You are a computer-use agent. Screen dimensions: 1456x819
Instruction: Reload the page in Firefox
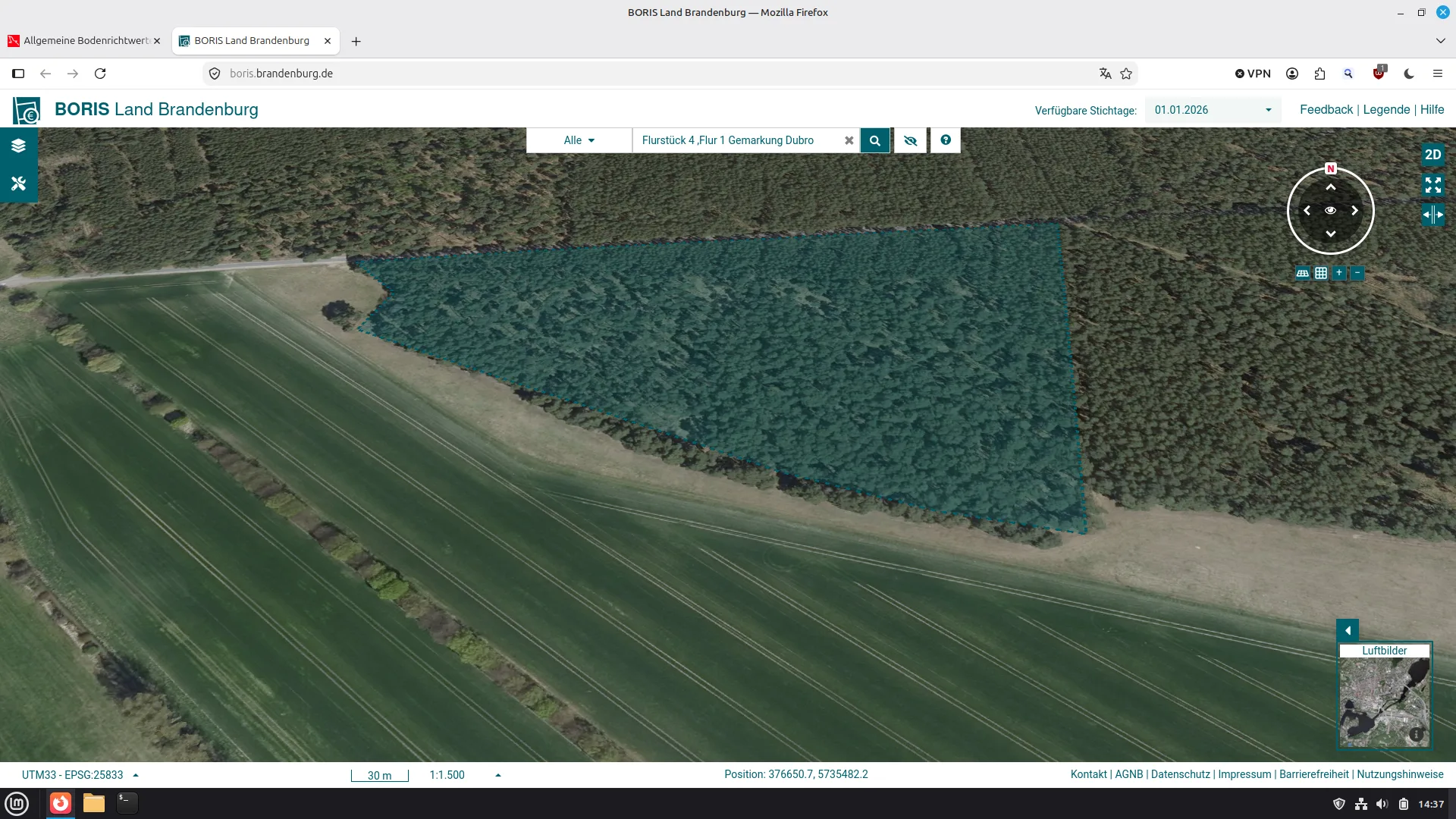pyautogui.click(x=100, y=74)
